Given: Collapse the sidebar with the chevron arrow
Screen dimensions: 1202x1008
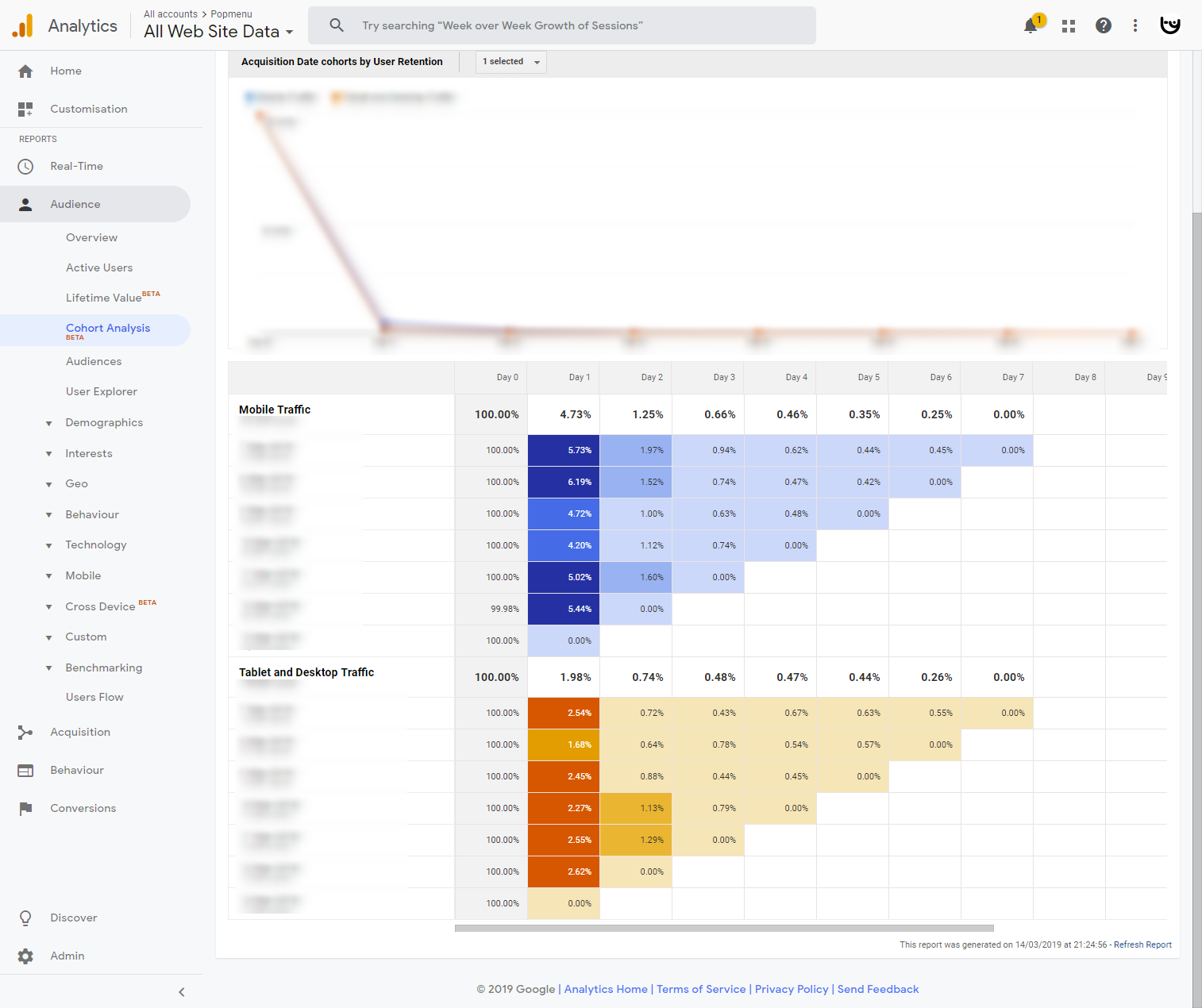Looking at the screenshot, I should pyautogui.click(x=182, y=992).
